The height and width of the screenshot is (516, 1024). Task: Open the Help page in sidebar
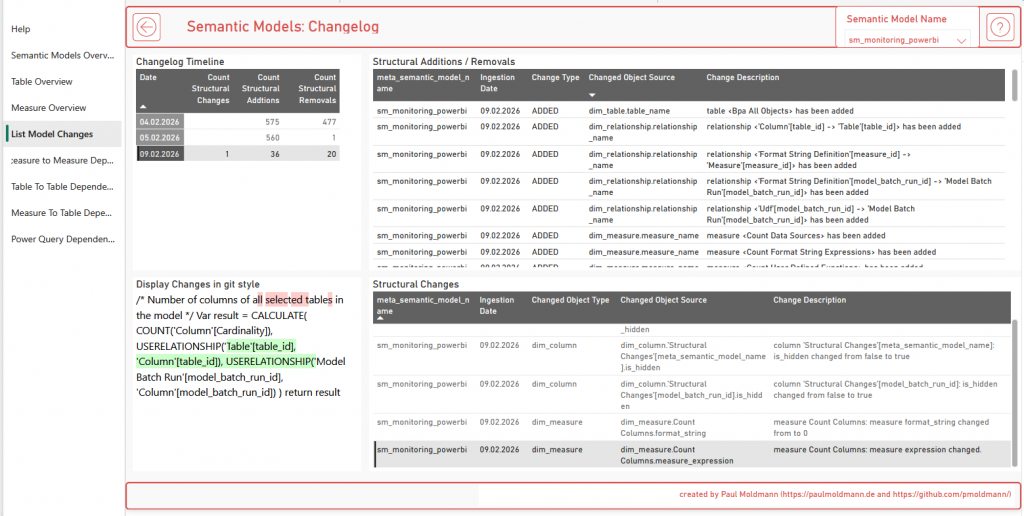(21, 29)
